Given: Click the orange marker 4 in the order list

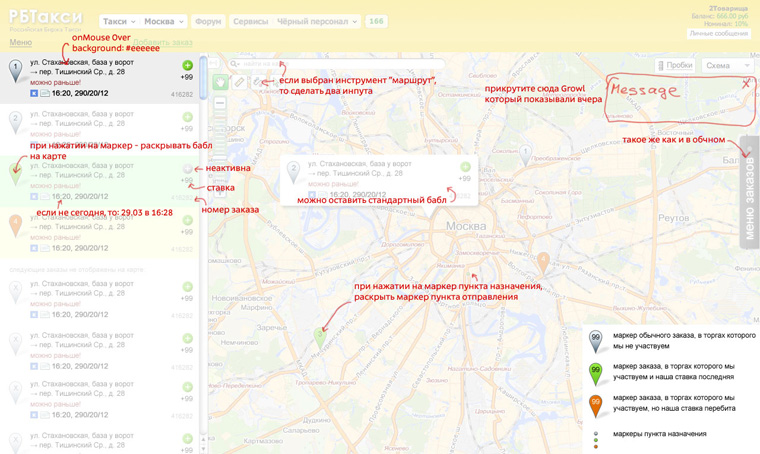Looking at the screenshot, I should coord(16,226).
